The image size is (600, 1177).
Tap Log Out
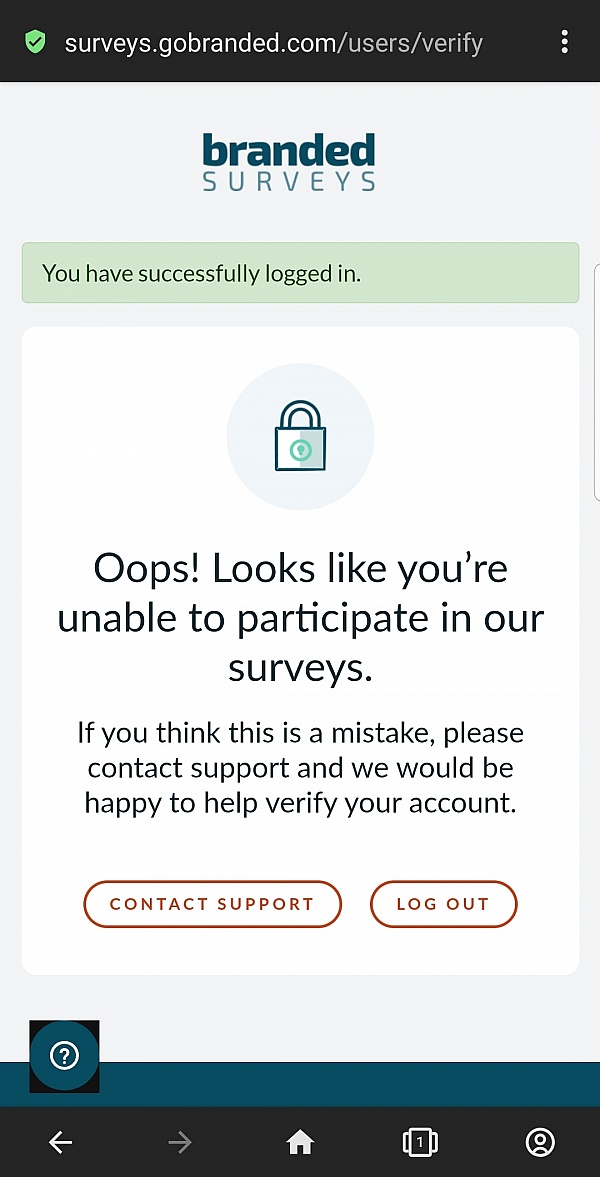[444, 904]
